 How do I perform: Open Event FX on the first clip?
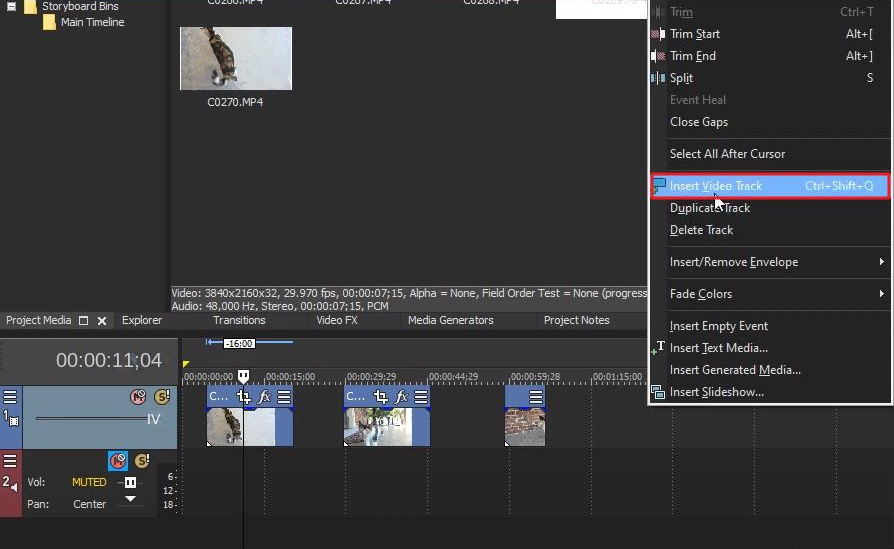coord(264,397)
